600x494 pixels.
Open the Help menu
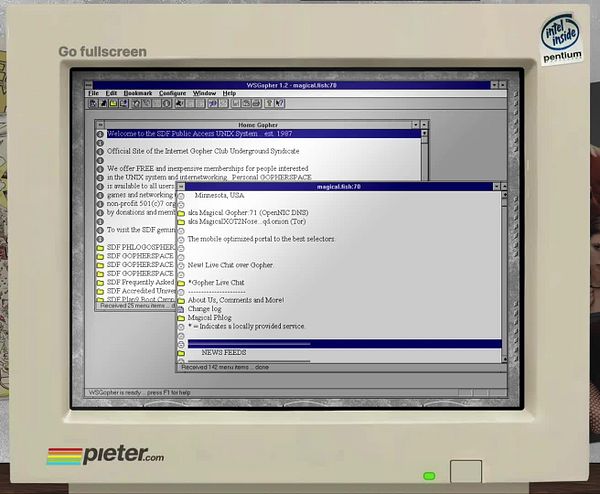[x=229, y=93]
